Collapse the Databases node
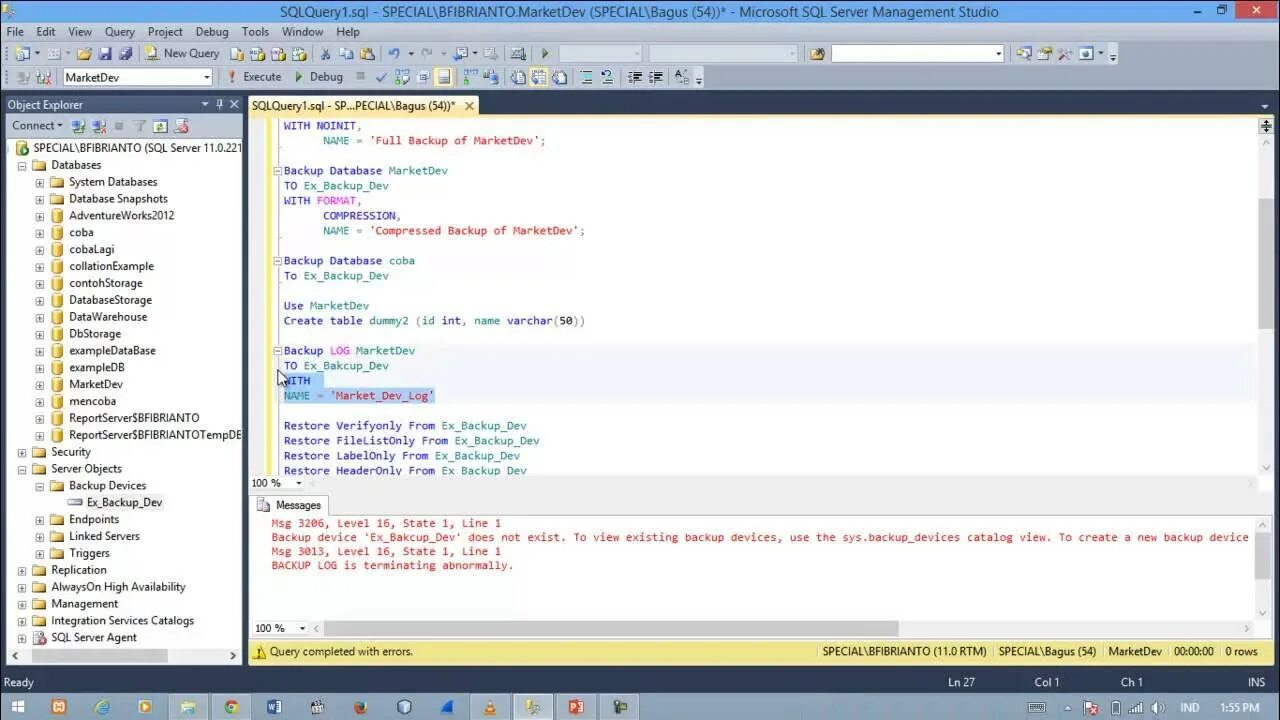 [x=22, y=165]
